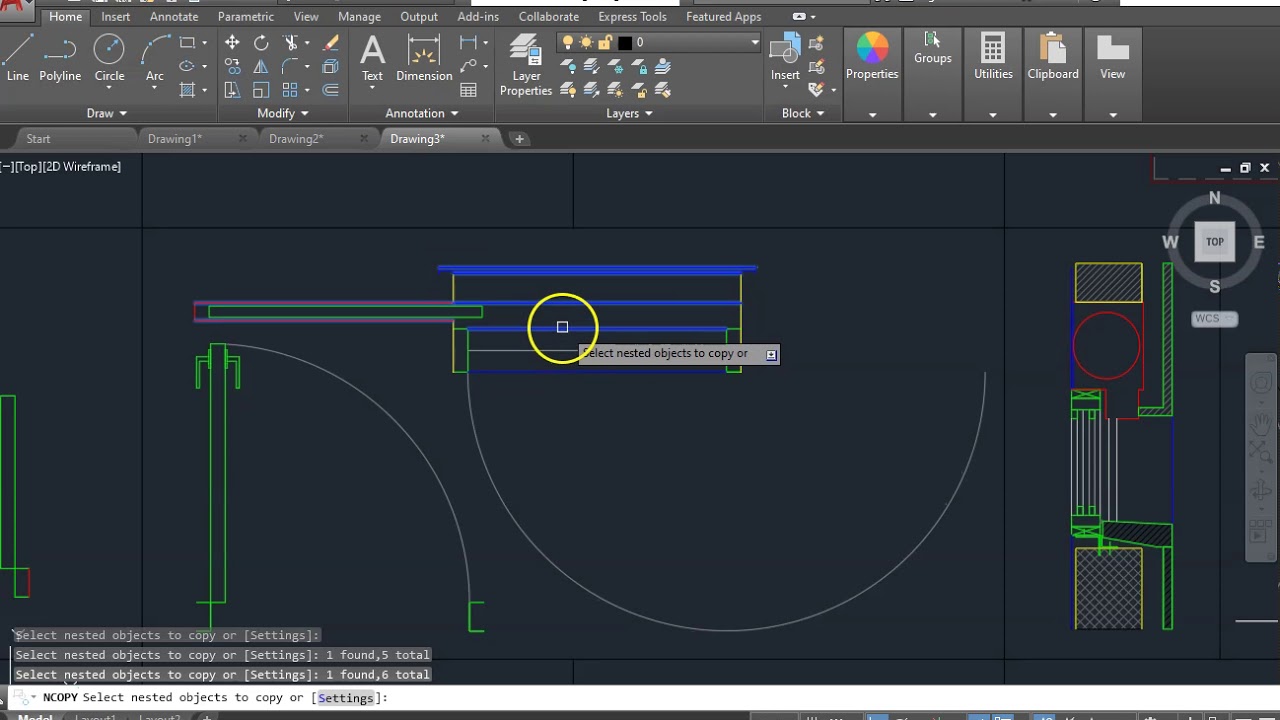The height and width of the screenshot is (720, 1280).
Task: Open the Annotate ribbon tab
Action: pos(174,16)
